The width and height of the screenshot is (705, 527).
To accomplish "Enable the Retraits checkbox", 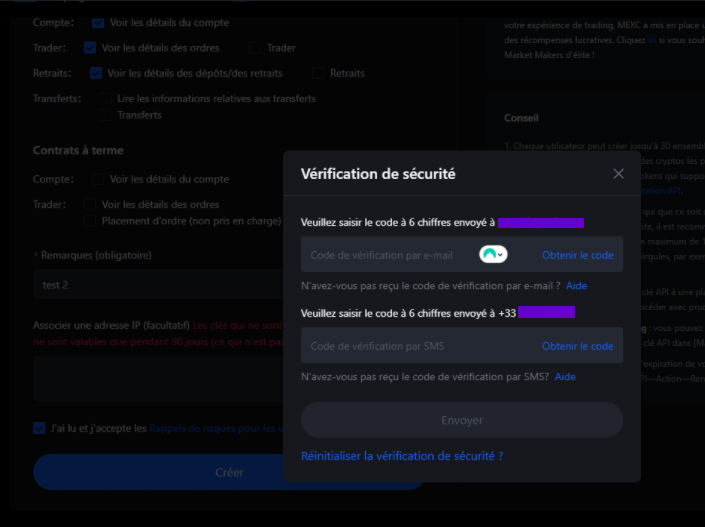I will pos(319,73).
